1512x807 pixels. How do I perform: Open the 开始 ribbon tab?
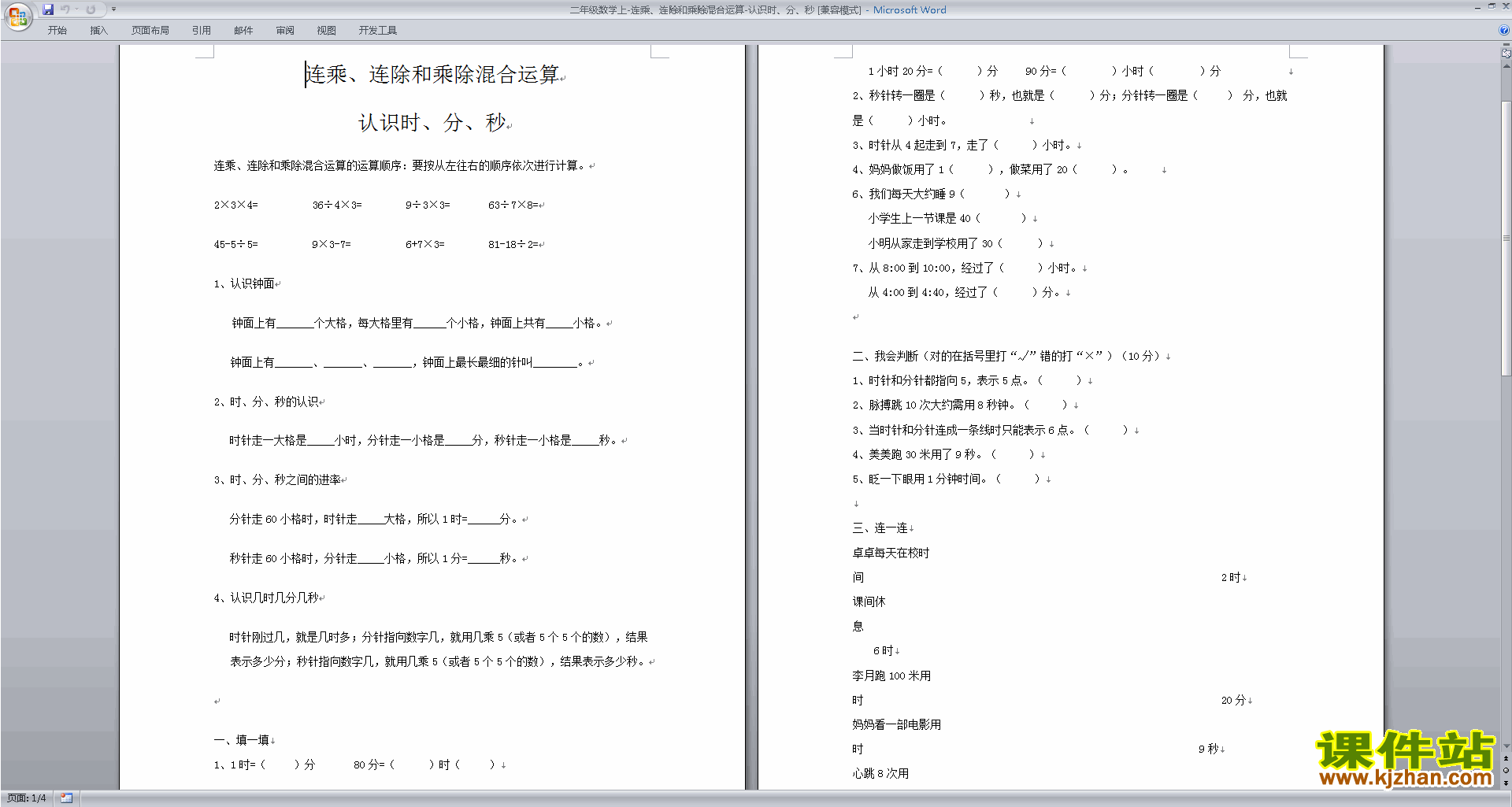tap(57, 31)
